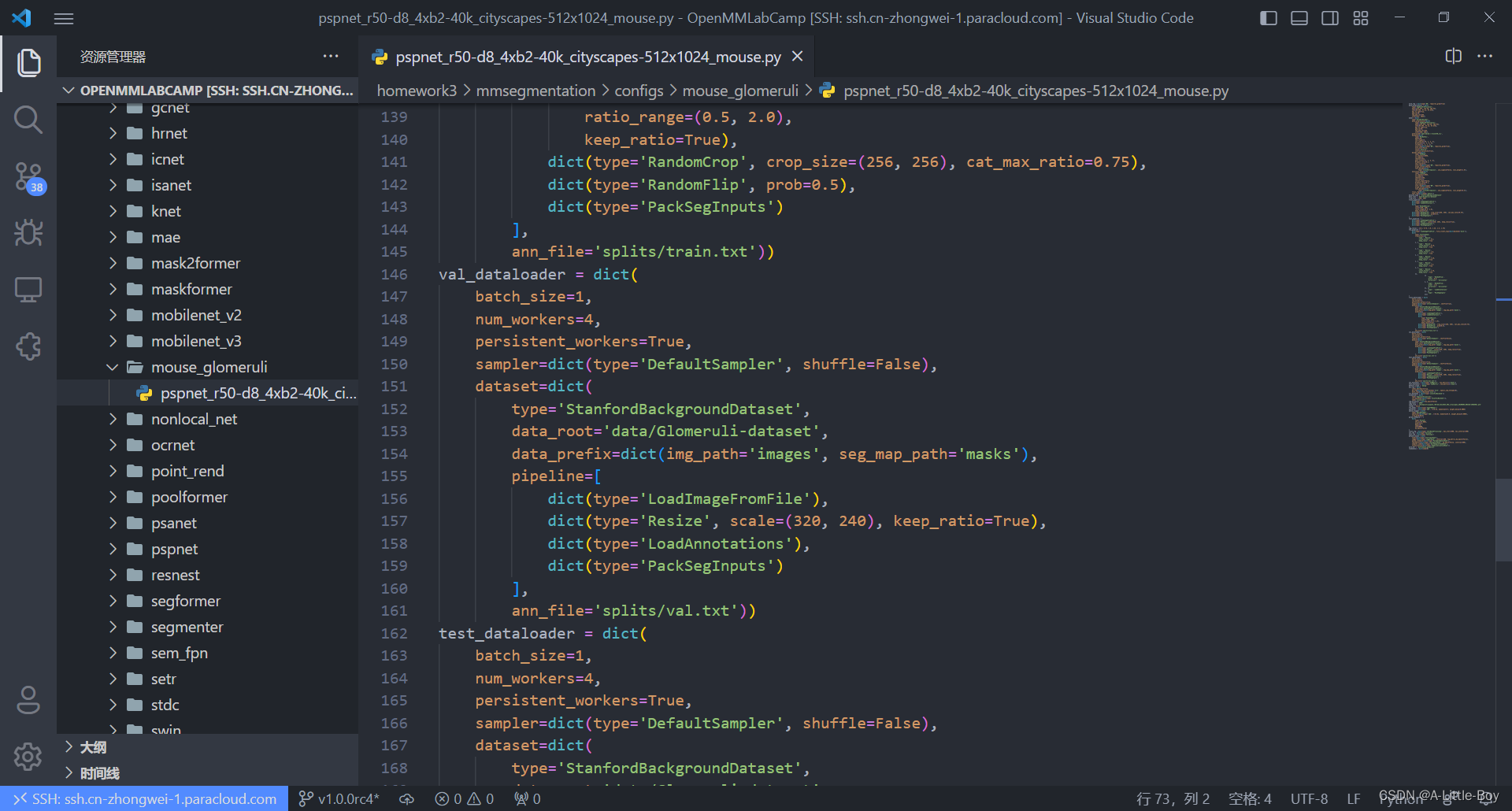Toggle primary side bar visibility

[1269, 18]
